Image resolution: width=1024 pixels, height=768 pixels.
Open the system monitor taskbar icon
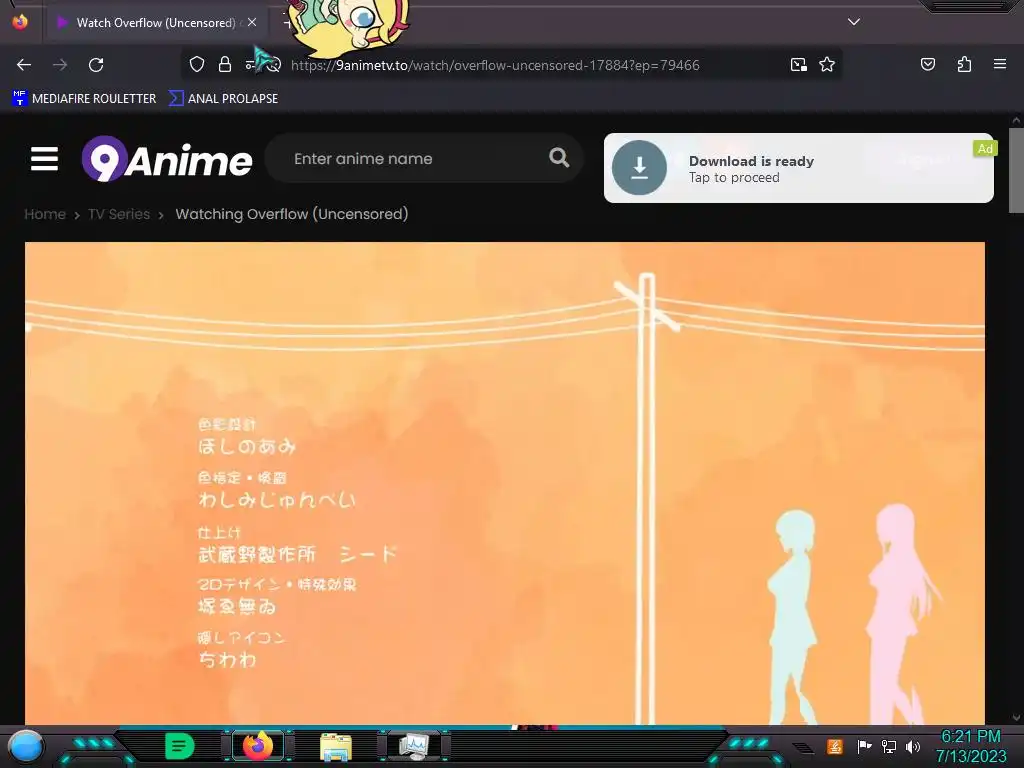click(x=414, y=746)
